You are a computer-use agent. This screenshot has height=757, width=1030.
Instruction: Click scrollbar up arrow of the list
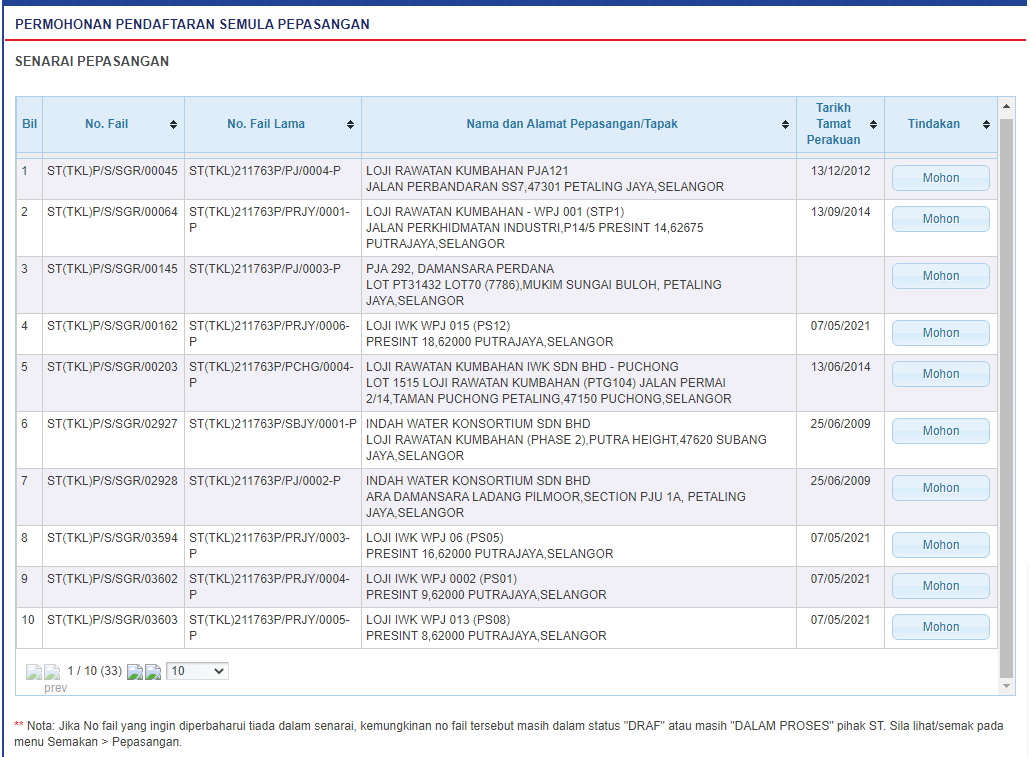[x=1006, y=106]
